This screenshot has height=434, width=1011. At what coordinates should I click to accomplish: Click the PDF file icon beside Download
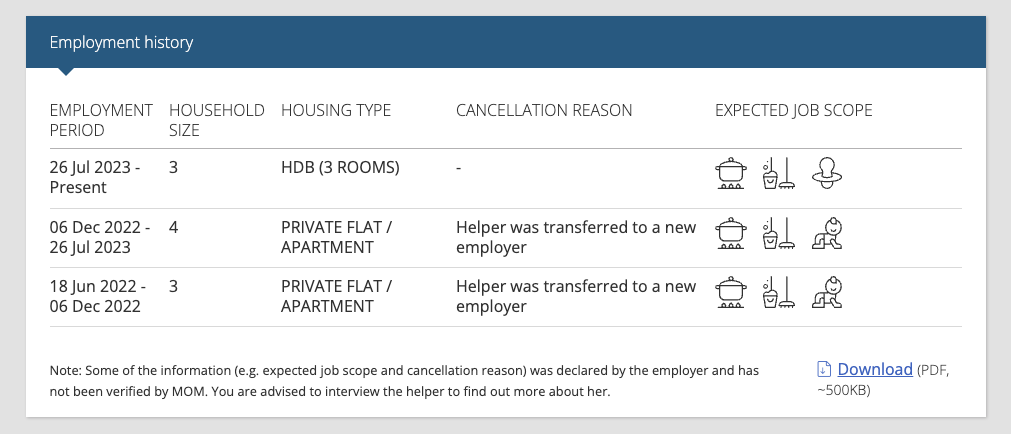[823, 370]
